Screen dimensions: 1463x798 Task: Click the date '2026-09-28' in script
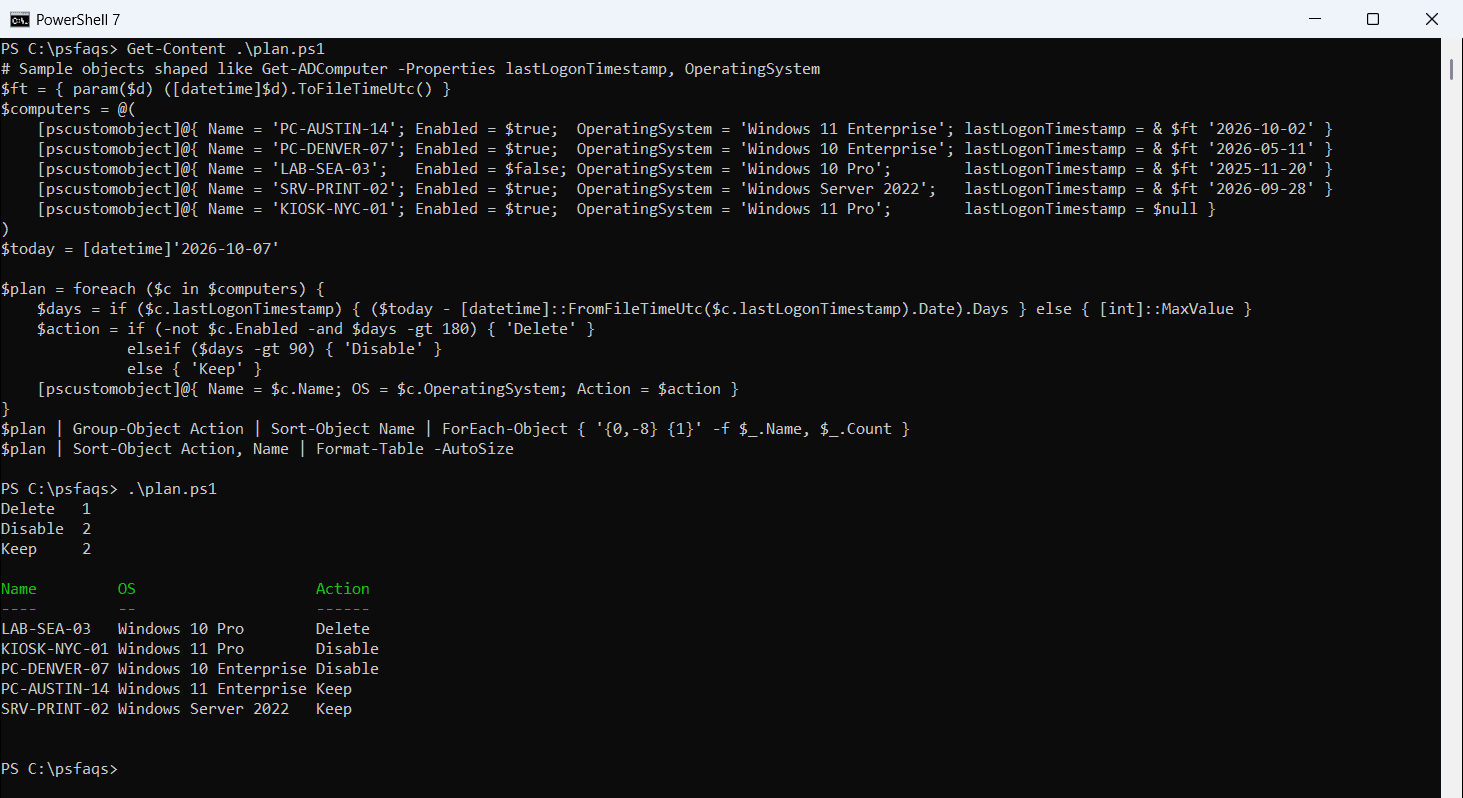(x=1260, y=189)
